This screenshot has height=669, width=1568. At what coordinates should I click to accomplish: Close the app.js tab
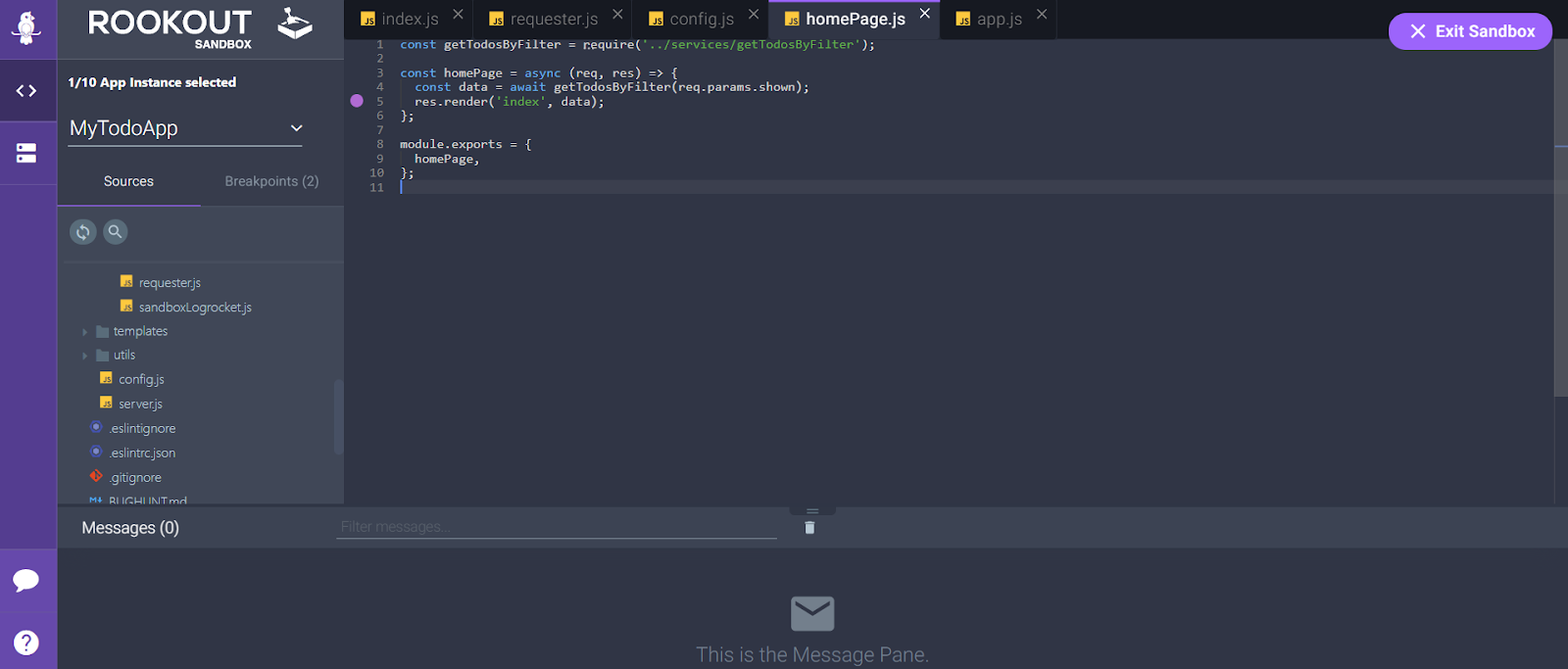pos(1042,15)
